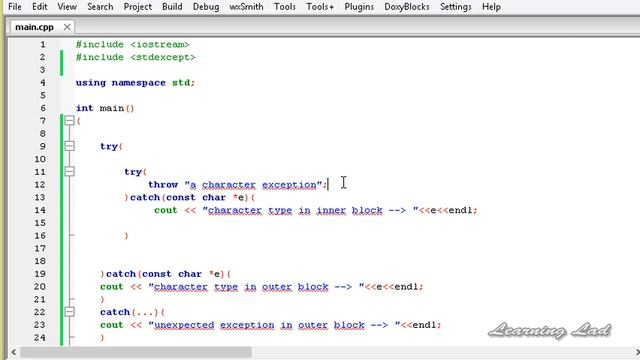Open the Plugins menu
Viewport: 640px width, 360px height.
click(x=359, y=7)
